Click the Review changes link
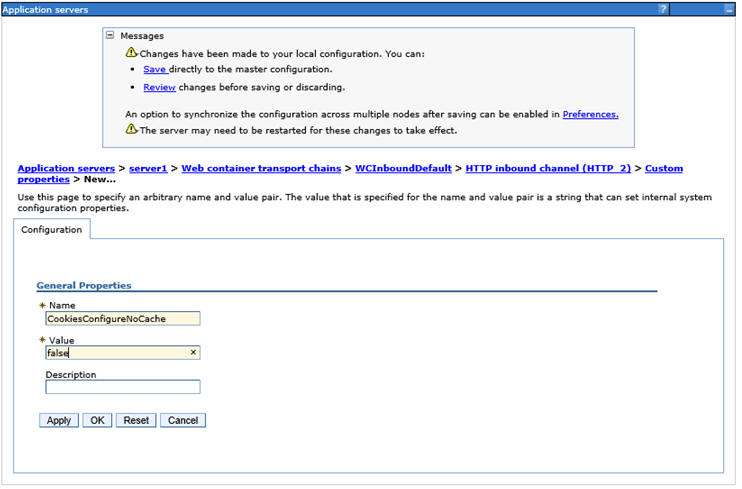This screenshot has width=742, height=489. (x=159, y=87)
